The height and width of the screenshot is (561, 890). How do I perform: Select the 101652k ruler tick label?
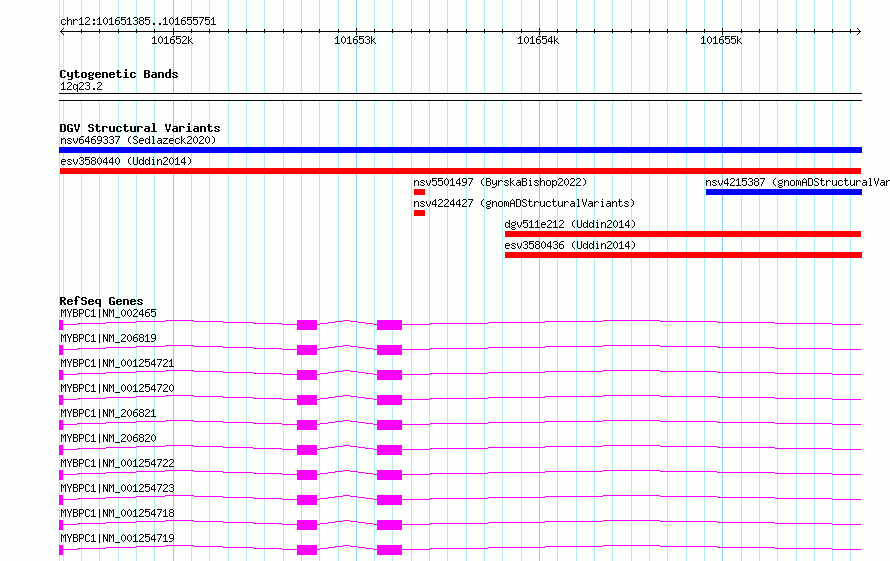(x=172, y=40)
